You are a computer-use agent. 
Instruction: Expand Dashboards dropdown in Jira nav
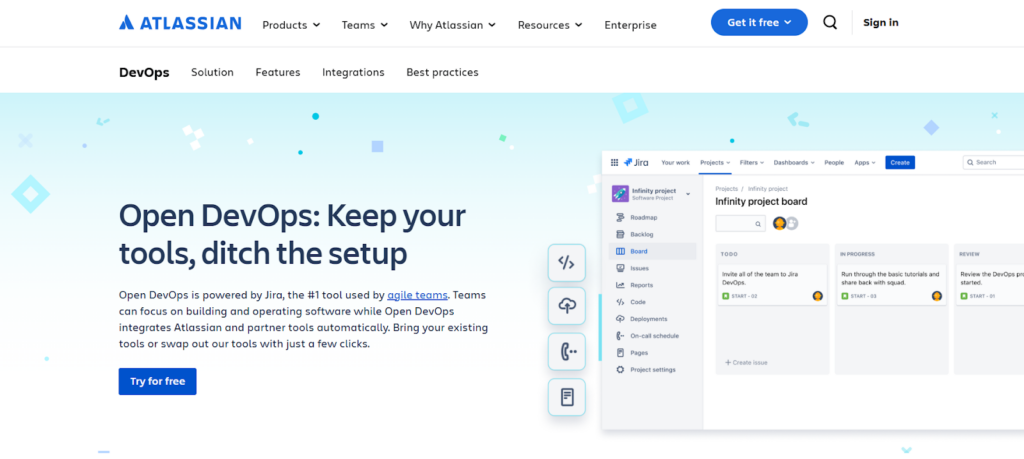point(795,163)
